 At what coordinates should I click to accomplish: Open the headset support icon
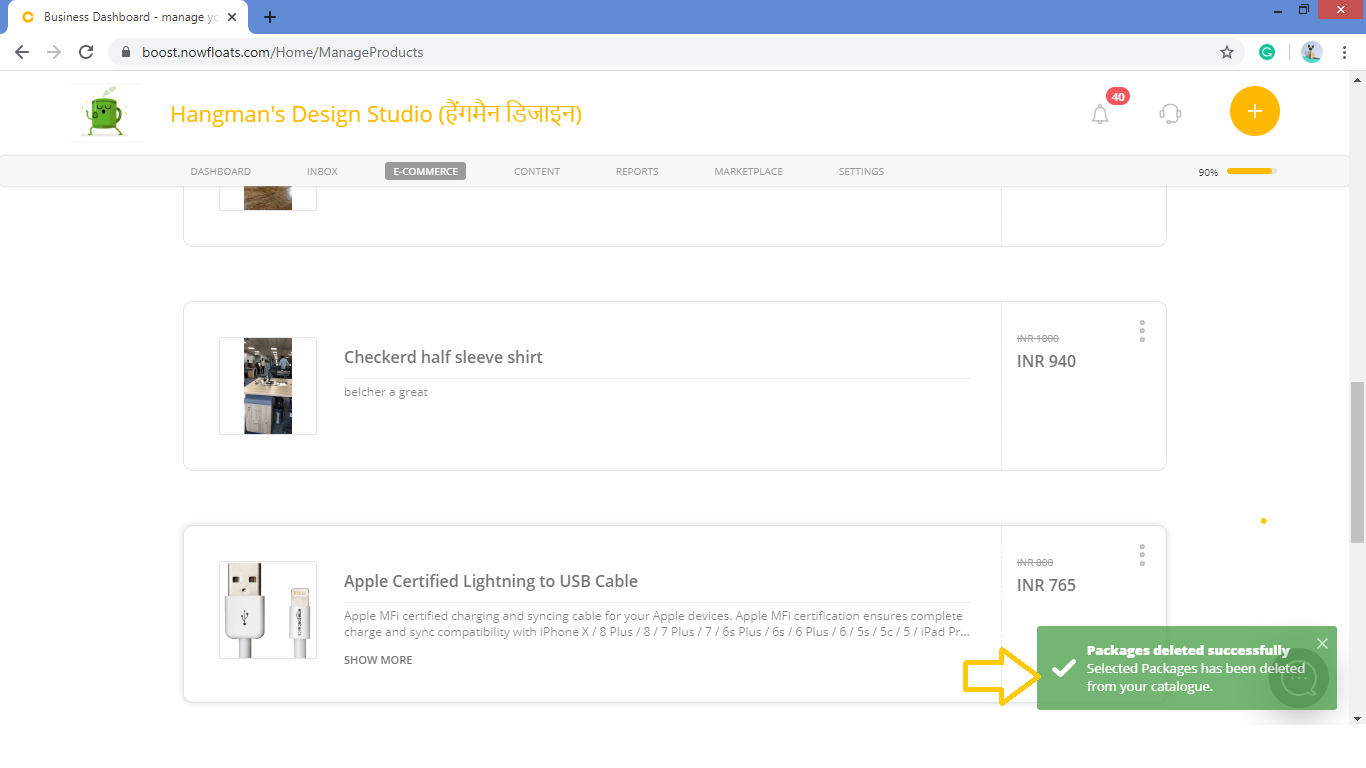coord(1170,113)
